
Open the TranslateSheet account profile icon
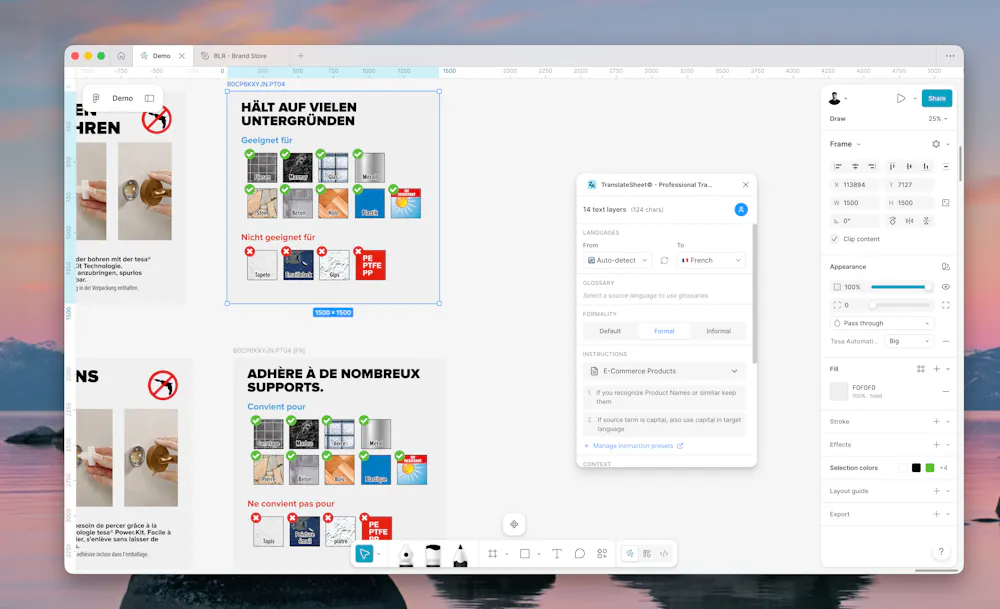[741, 209]
